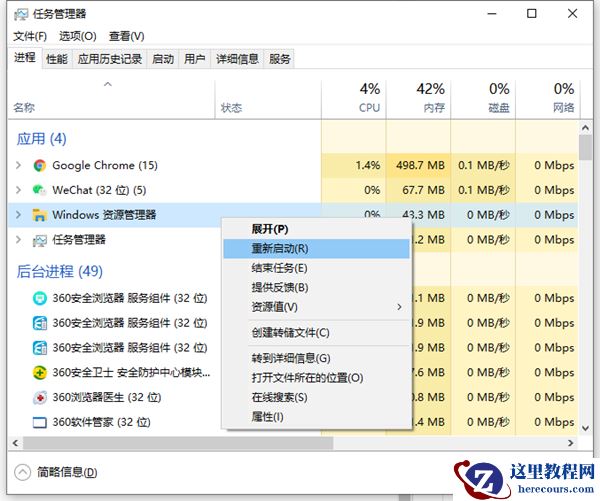Select the 360软件管家 (32 位) row text
Image resolution: width=600 pixels, height=501 pixels.
(101, 422)
